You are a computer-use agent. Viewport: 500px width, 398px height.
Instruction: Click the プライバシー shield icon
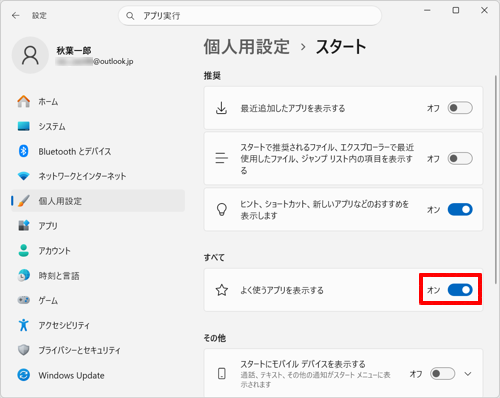point(24,350)
